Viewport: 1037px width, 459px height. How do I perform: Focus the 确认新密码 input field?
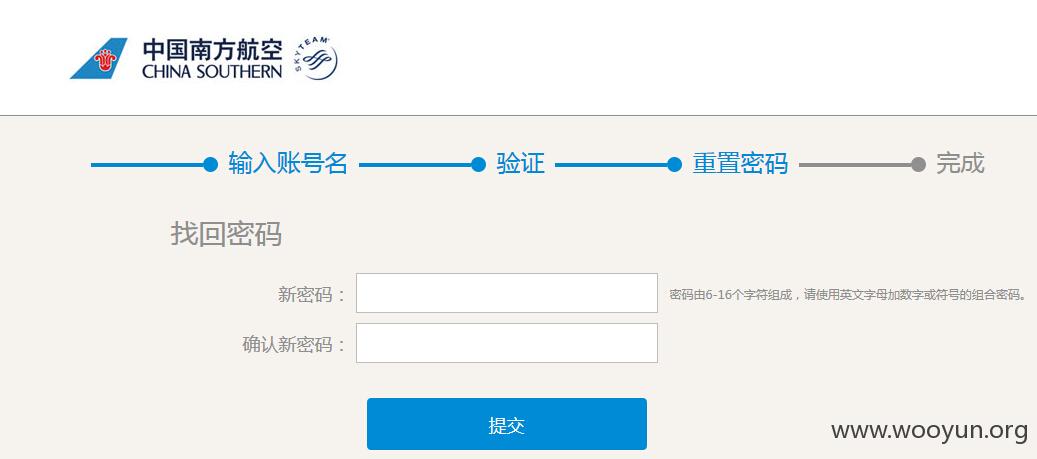(x=507, y=343)
